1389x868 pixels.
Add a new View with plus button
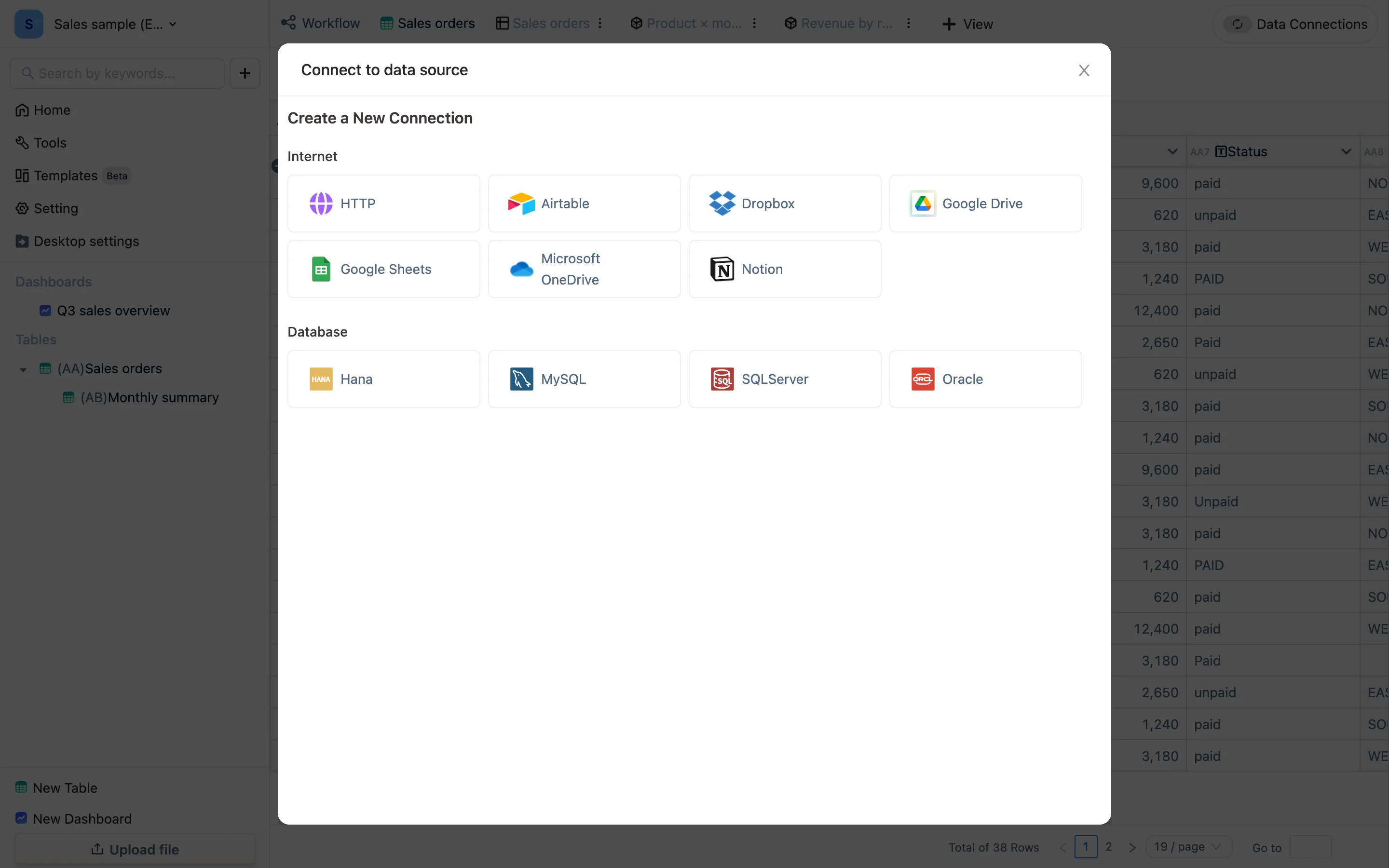pyautogui.click(x=967, y=24)
